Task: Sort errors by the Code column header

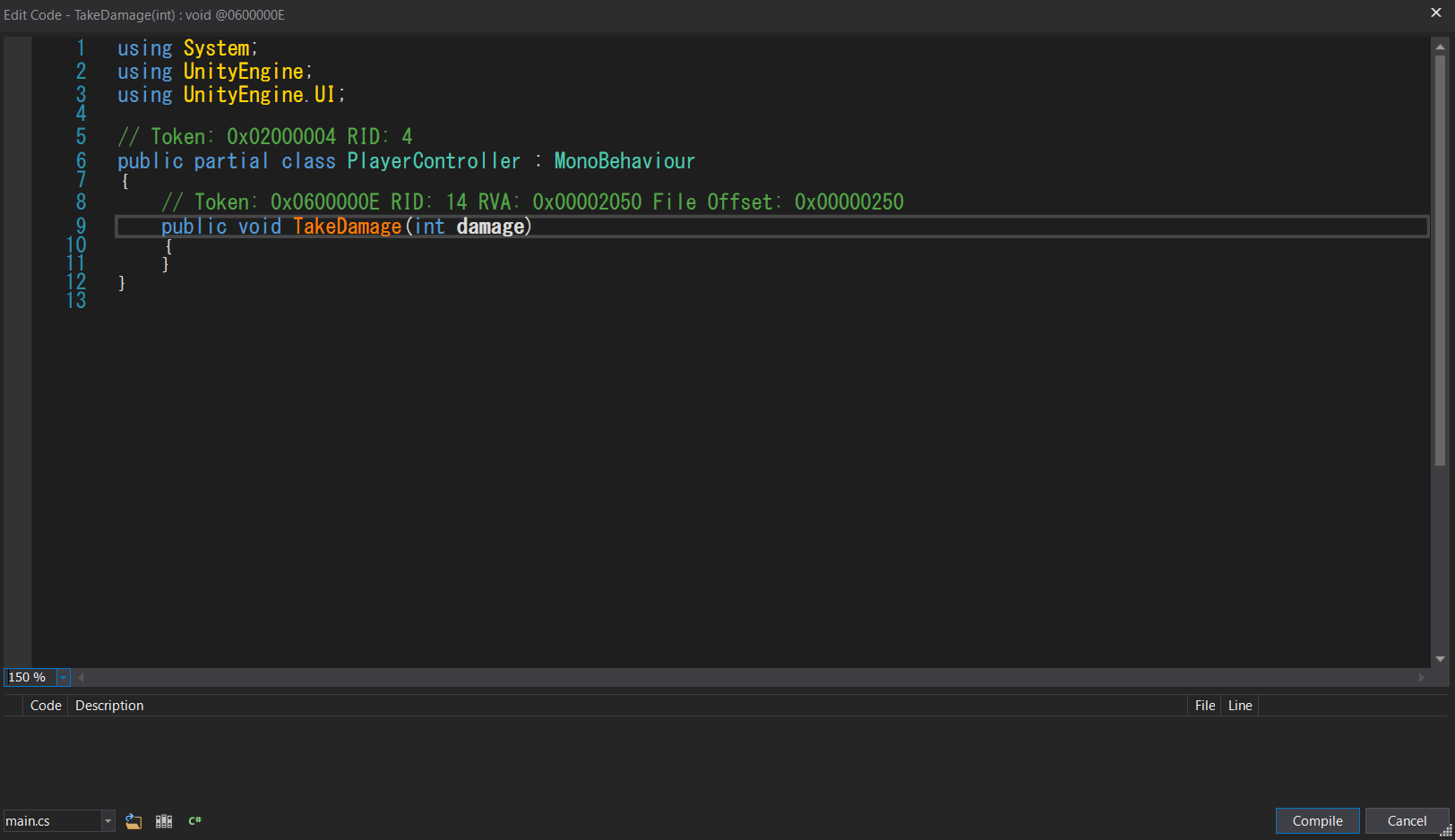Action: pyautogui.click(x=46, y=706)
